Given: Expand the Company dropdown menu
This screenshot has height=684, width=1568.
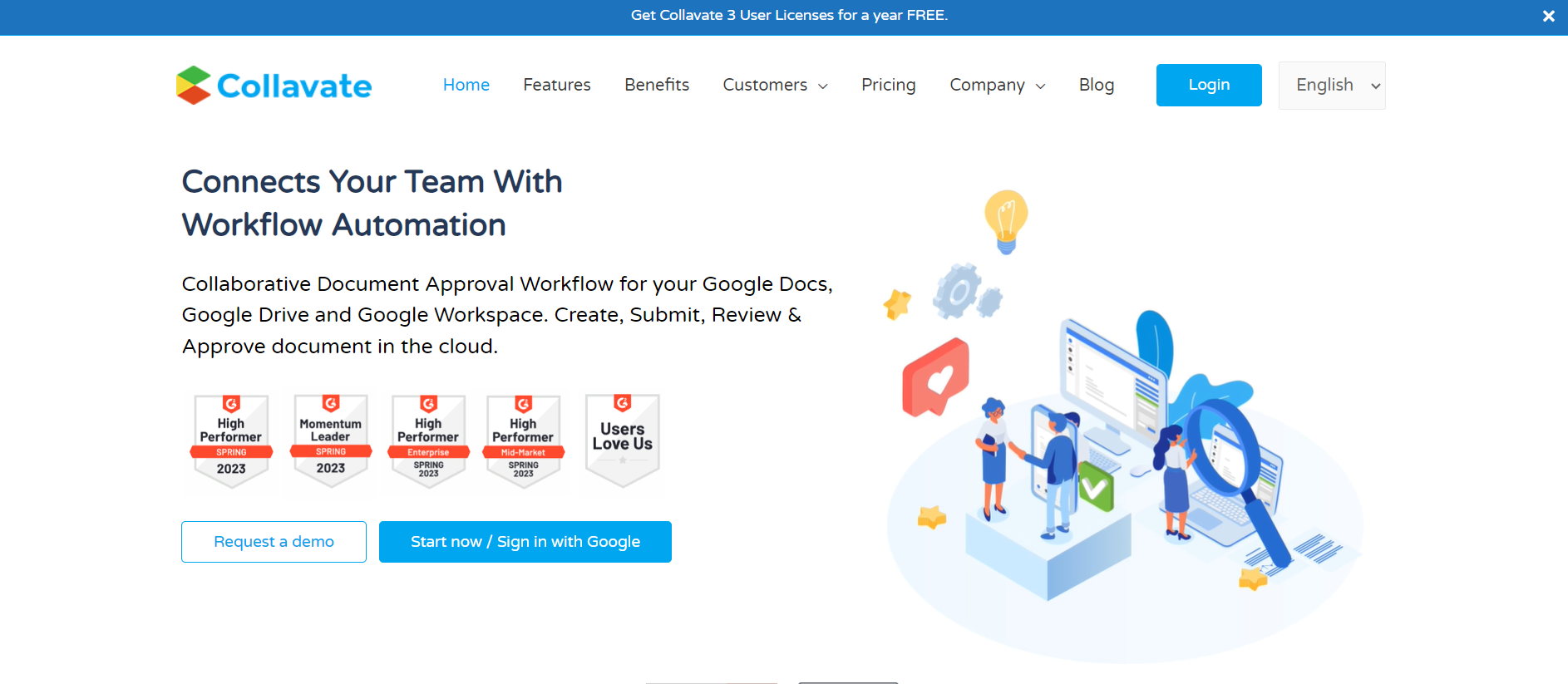Looking at the screenshot, I should click(998, 85).
